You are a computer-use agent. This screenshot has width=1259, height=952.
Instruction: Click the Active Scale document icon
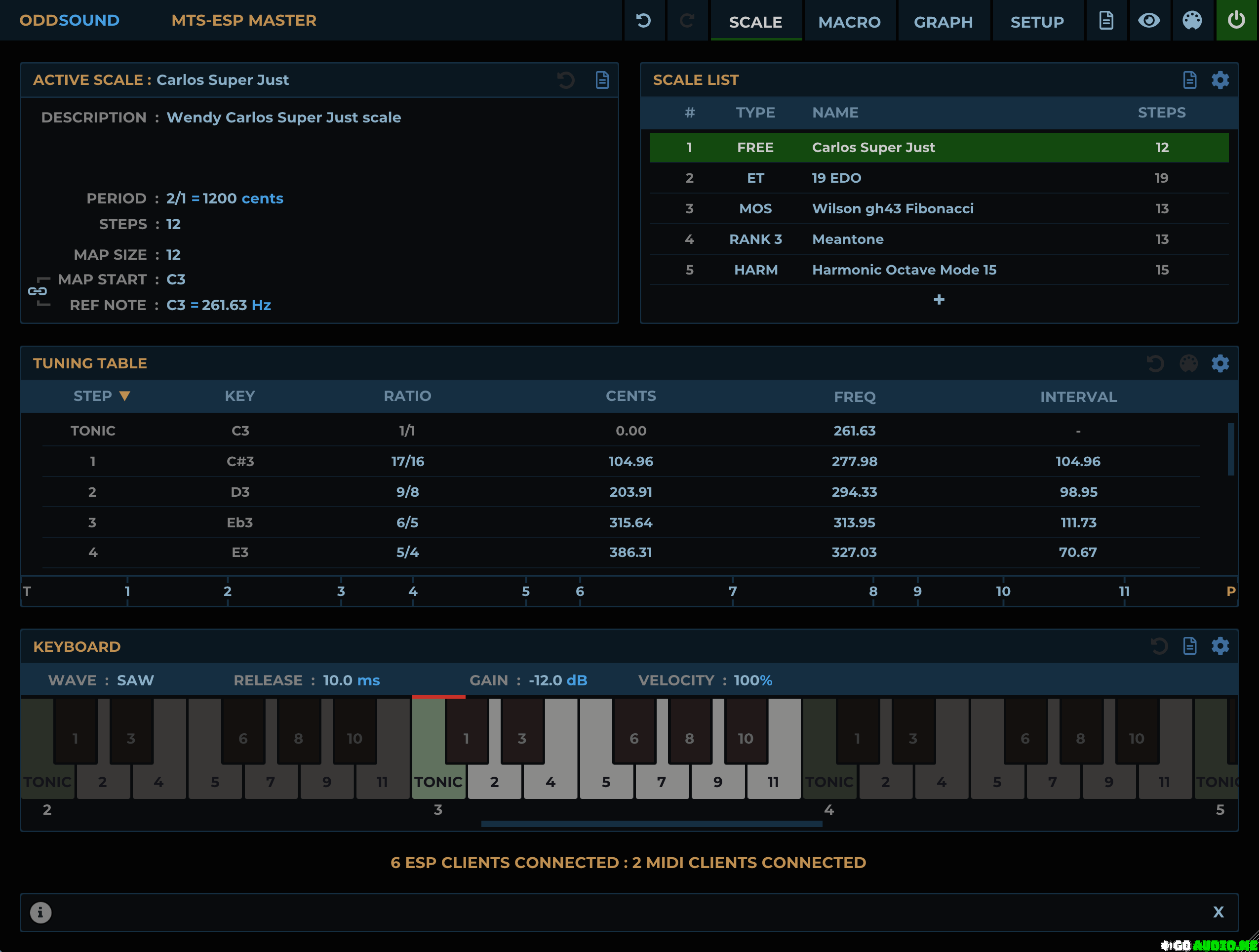tap(602, 79)
